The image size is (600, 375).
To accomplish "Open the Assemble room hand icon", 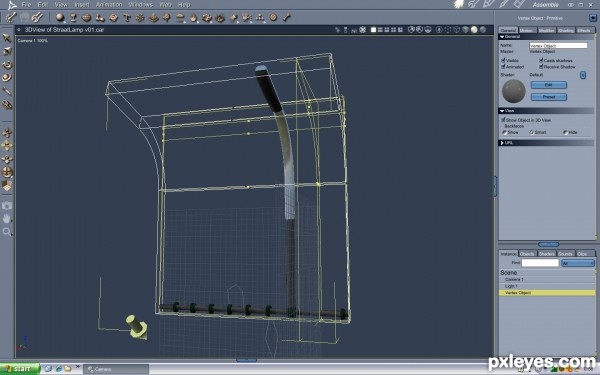I will click(x=459, y=4).
